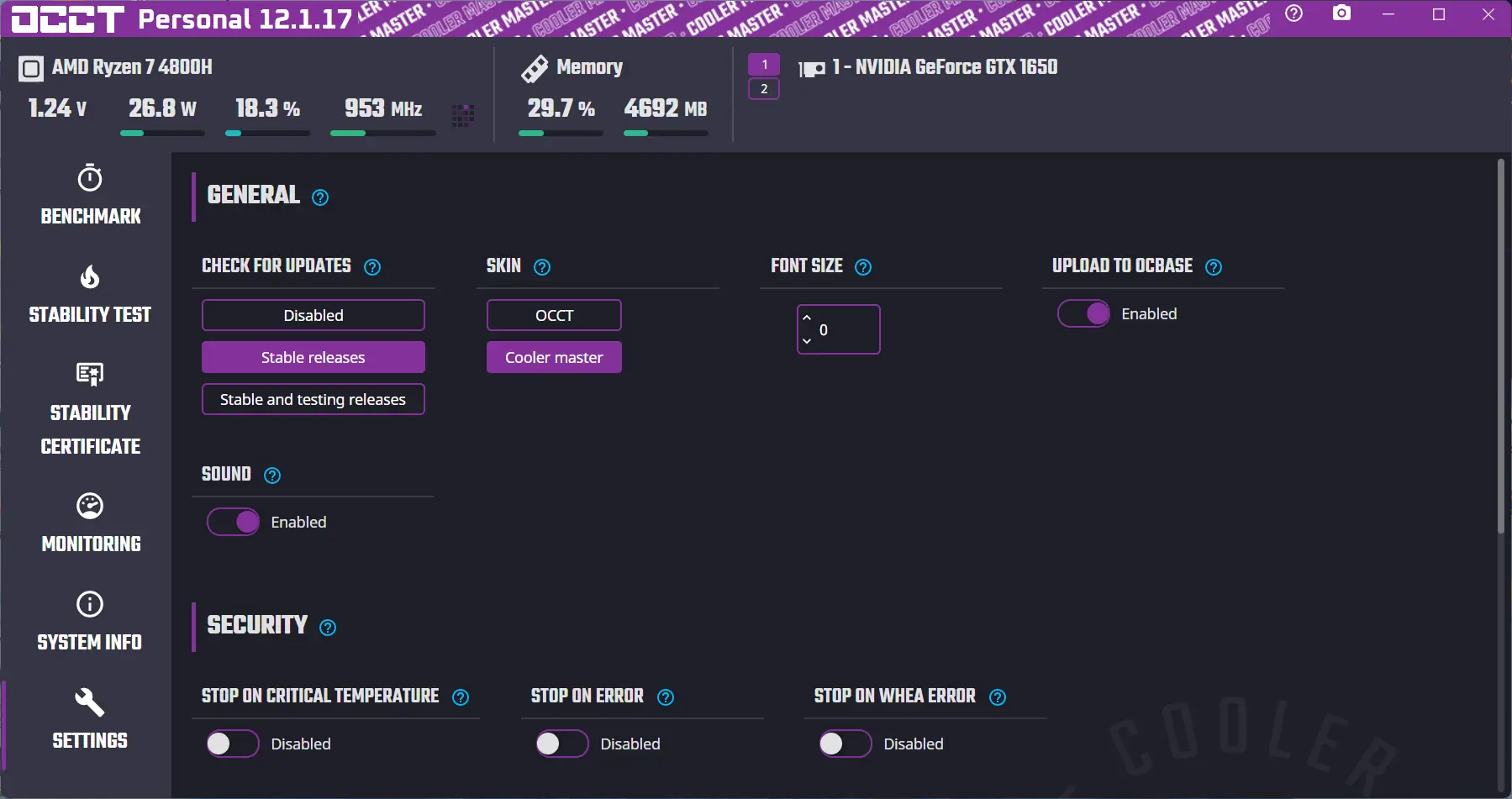Image resolution: width=1512 pixels, height=799 pixels.
Task: Open help for Stop on Critical Temperature
Action: (x=461, y=697)
